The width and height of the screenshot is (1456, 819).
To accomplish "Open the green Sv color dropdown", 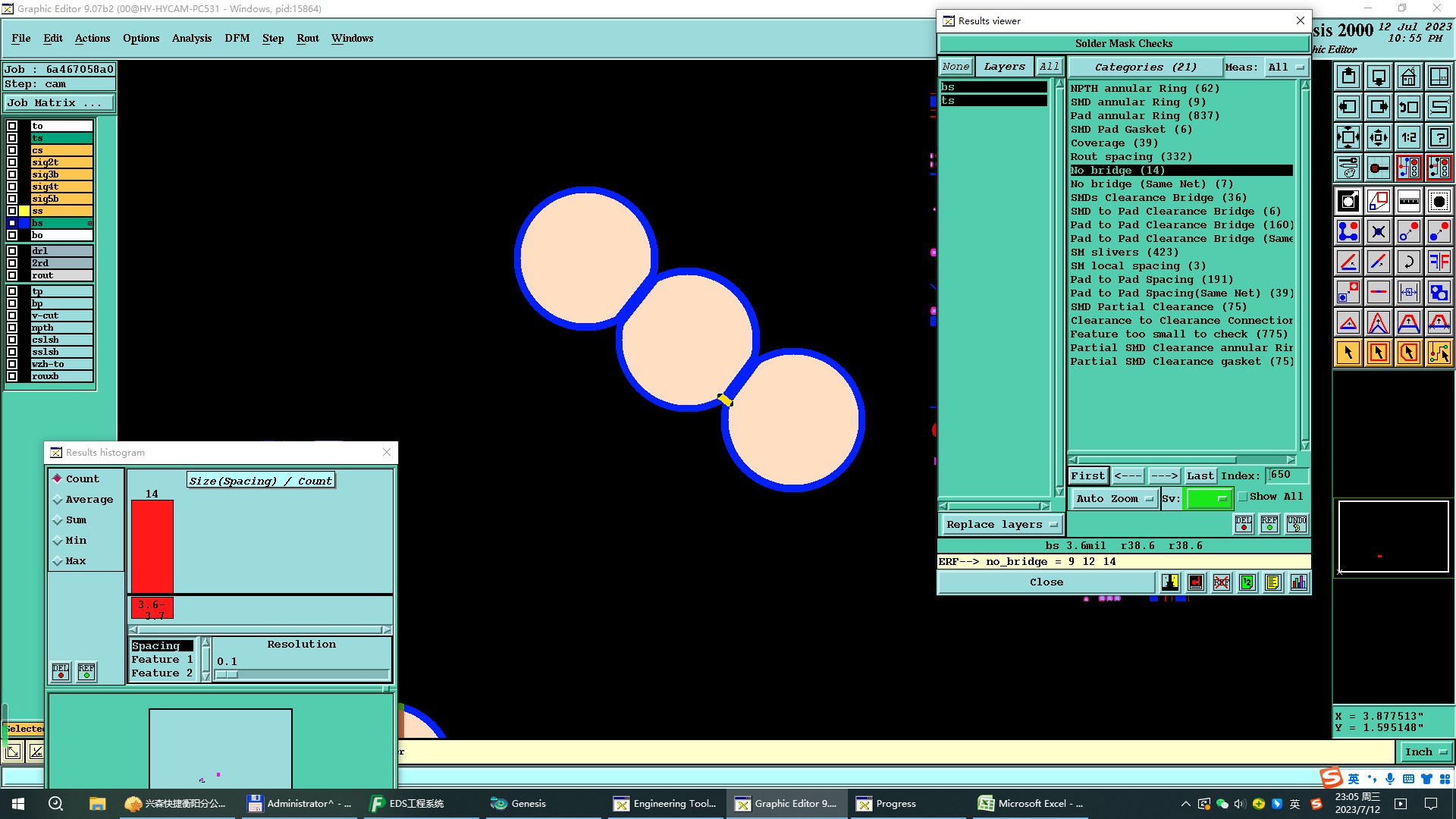I will point(1209,498).
